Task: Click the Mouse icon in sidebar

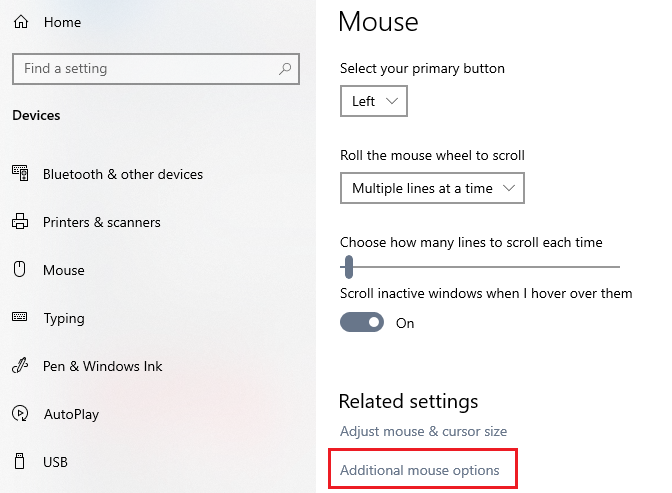Action: (x=19, y=270)
